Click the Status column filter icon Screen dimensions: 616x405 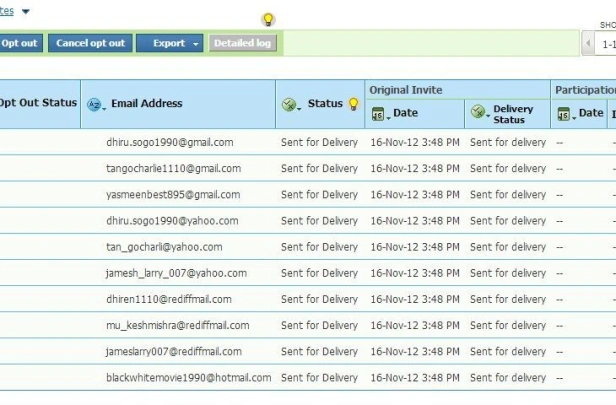pyautogui.click(x=289, y=104)
